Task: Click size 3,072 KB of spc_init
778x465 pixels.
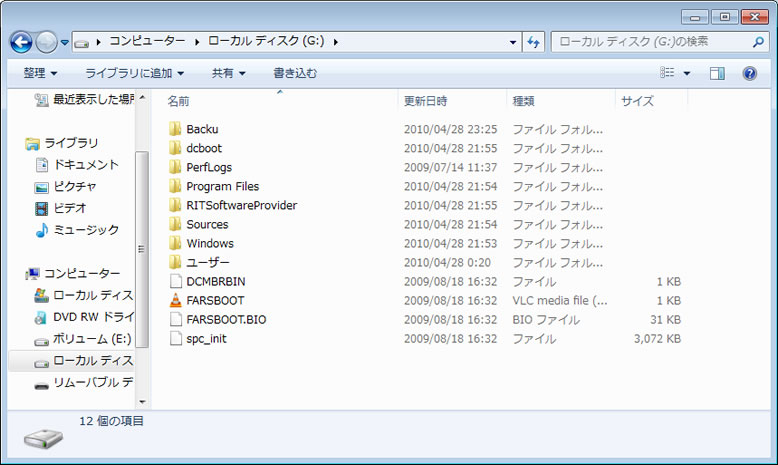Action: (657, 338)
